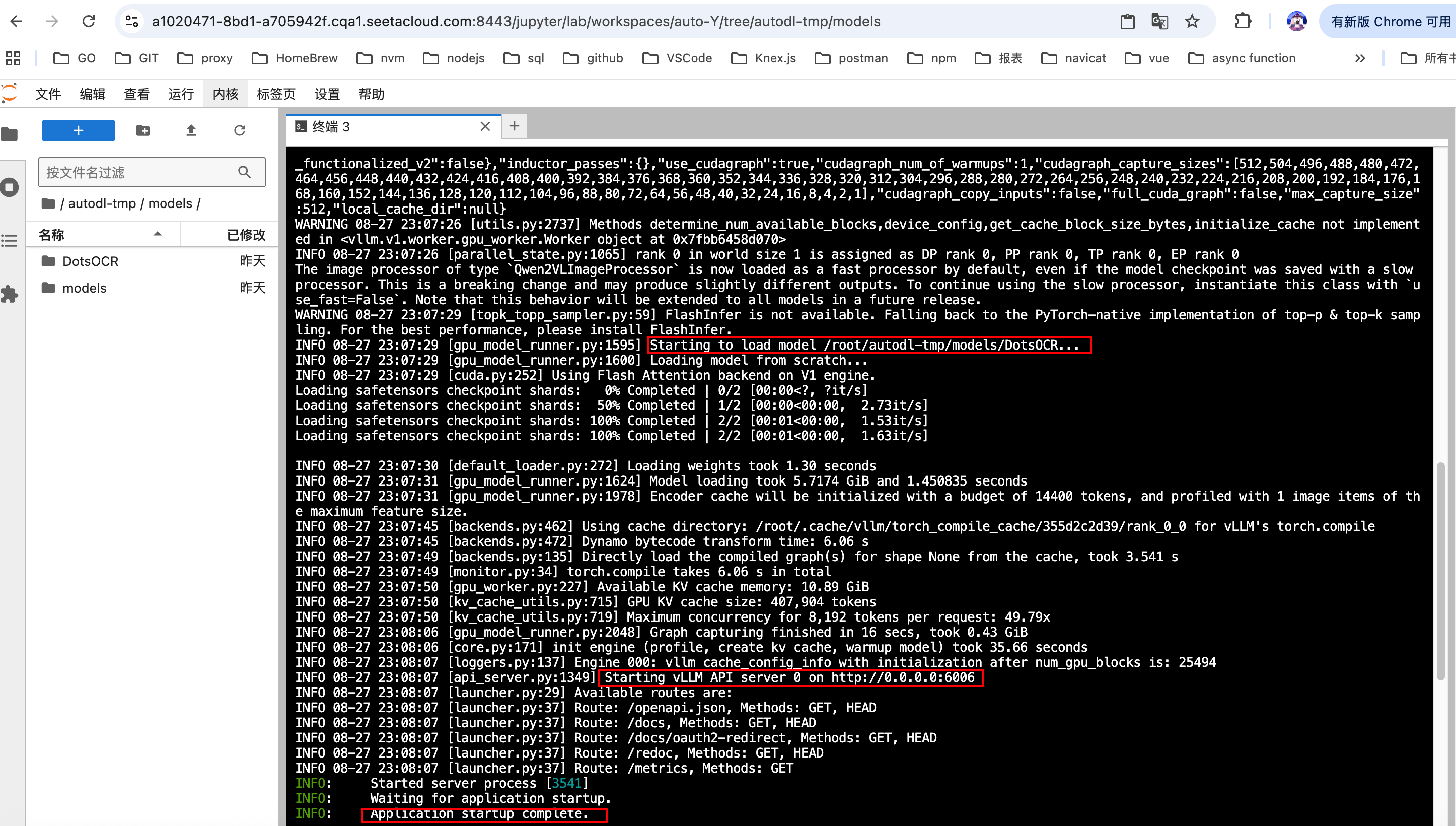Open the file browser sidebar folder icon
Image resolution: width=1456 pixels, height=826 pixels.
(10, 134)
